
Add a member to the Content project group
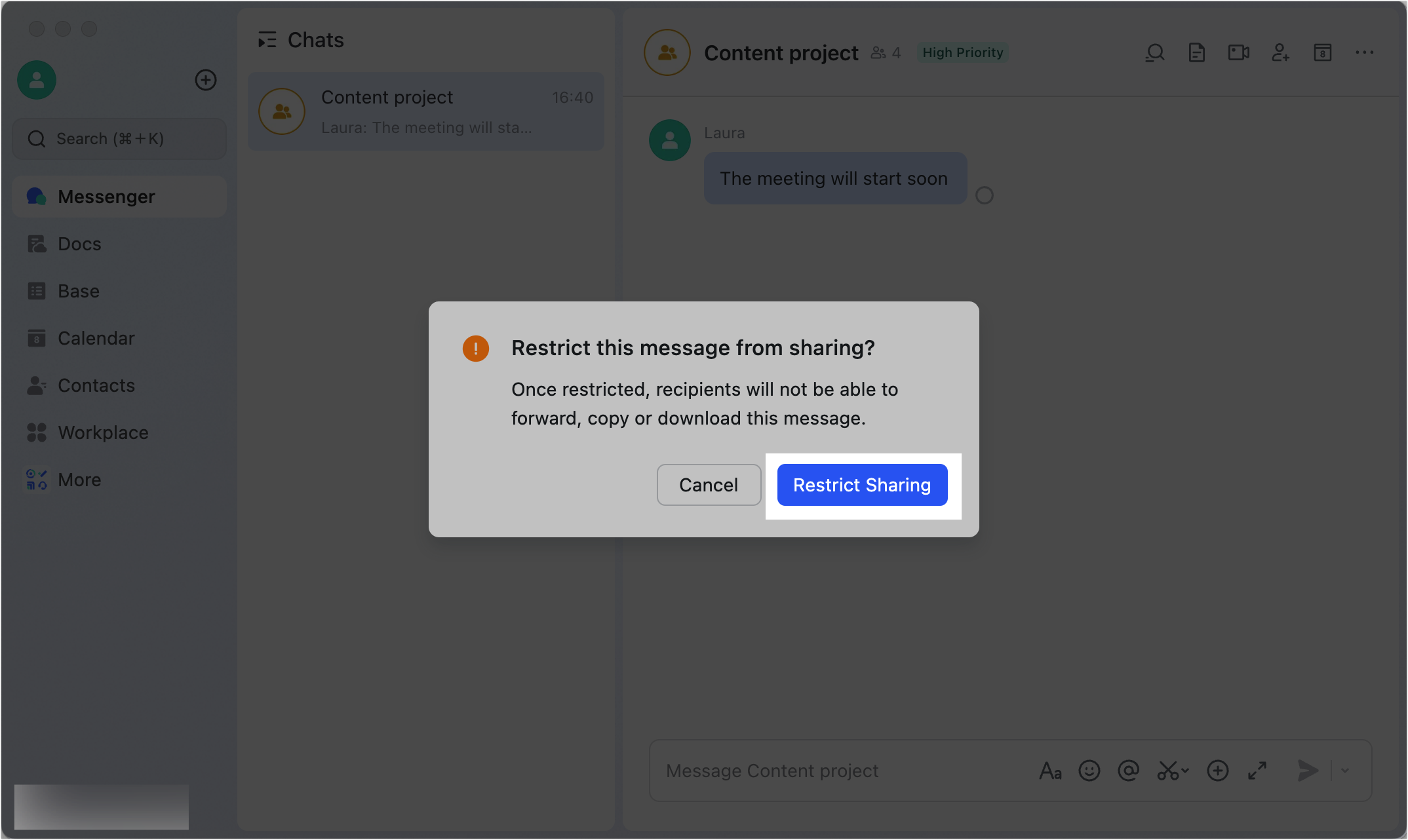pyautogui.click(x=1281, y=52)
